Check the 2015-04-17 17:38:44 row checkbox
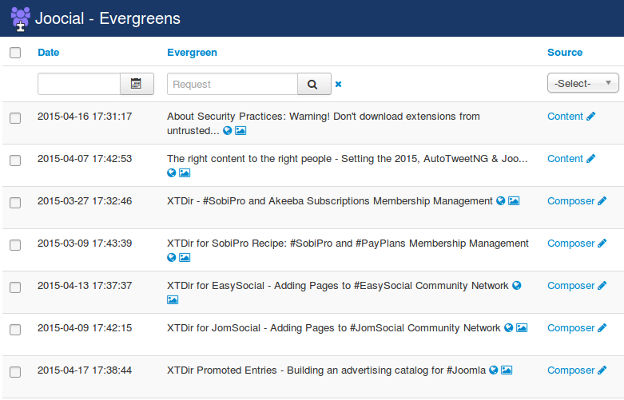624x400 pixels. point(15,372)
